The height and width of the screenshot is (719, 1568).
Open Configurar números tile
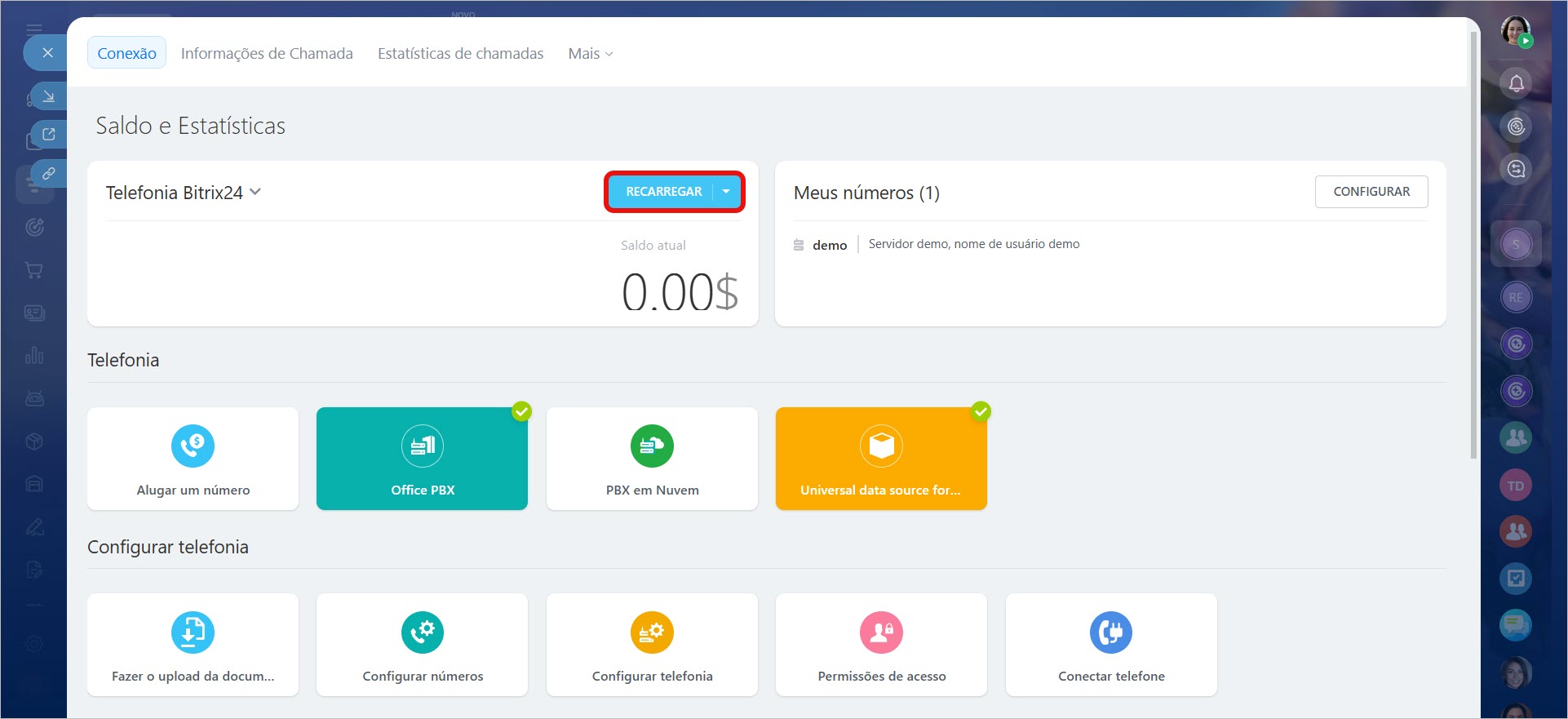click(422, 645)
